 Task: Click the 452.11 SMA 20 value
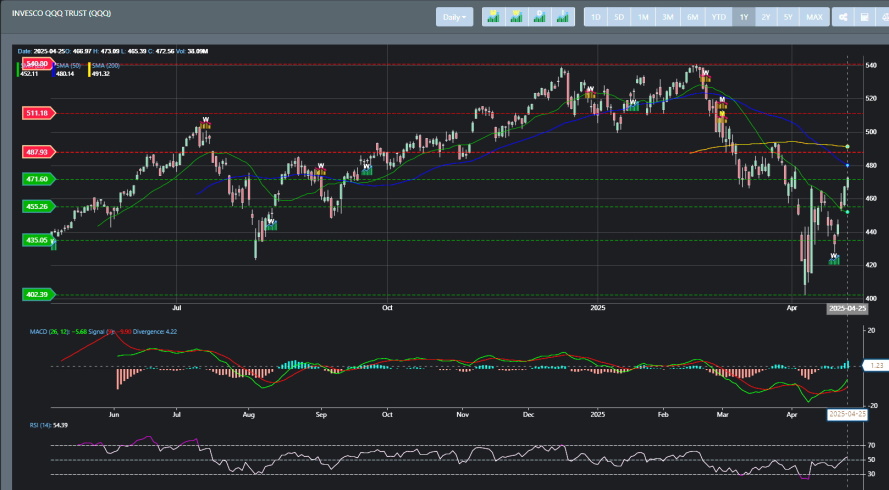(x=29, y=74)
